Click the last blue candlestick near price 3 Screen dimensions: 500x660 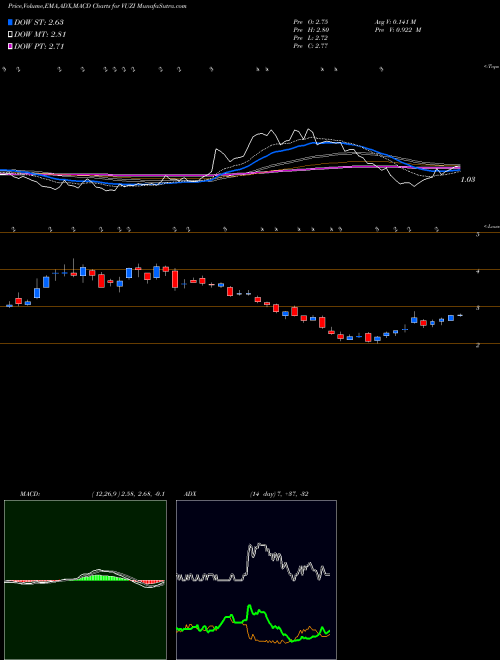click(x=460, y=315)
